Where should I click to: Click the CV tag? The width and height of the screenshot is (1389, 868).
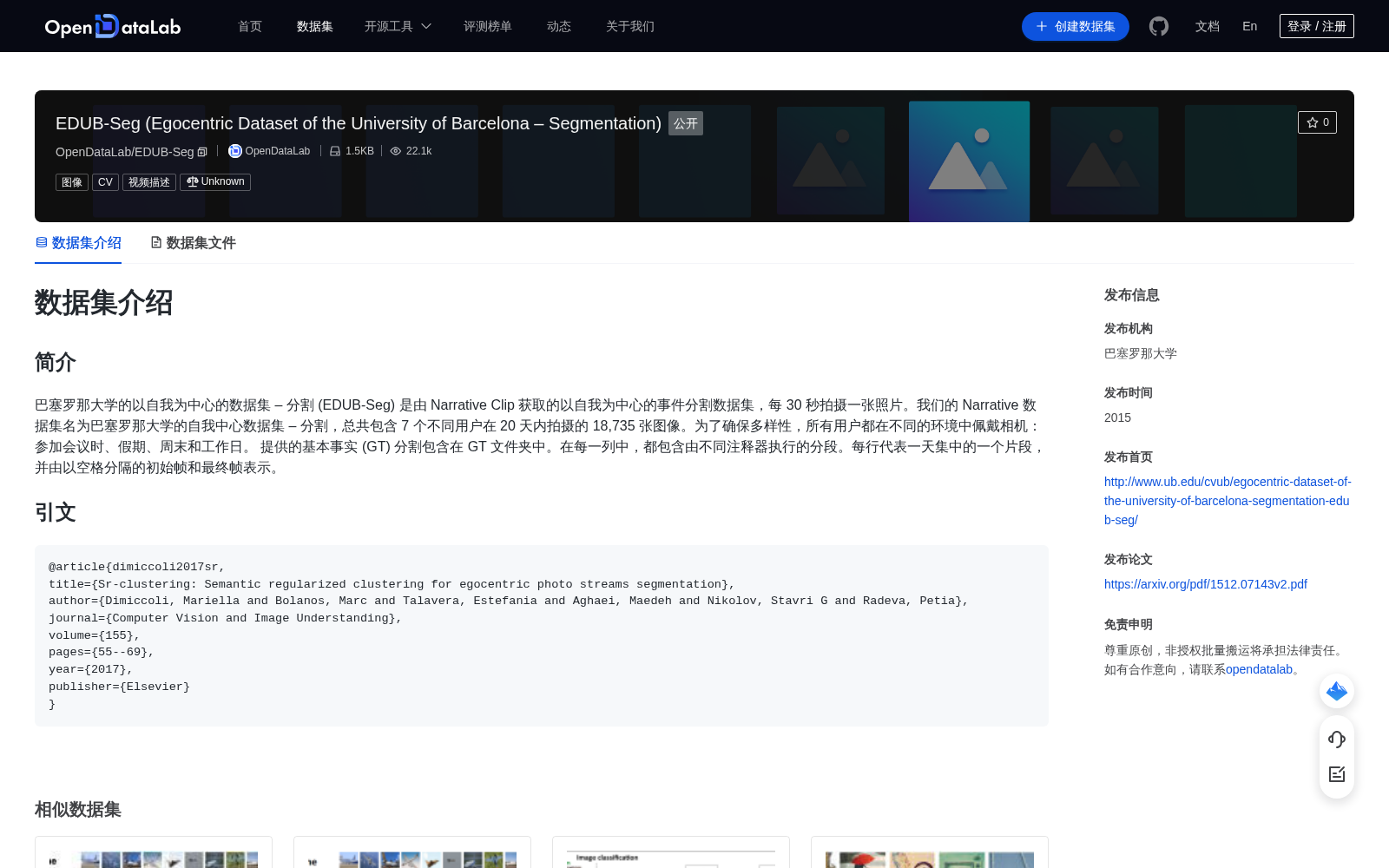(105, 182)
